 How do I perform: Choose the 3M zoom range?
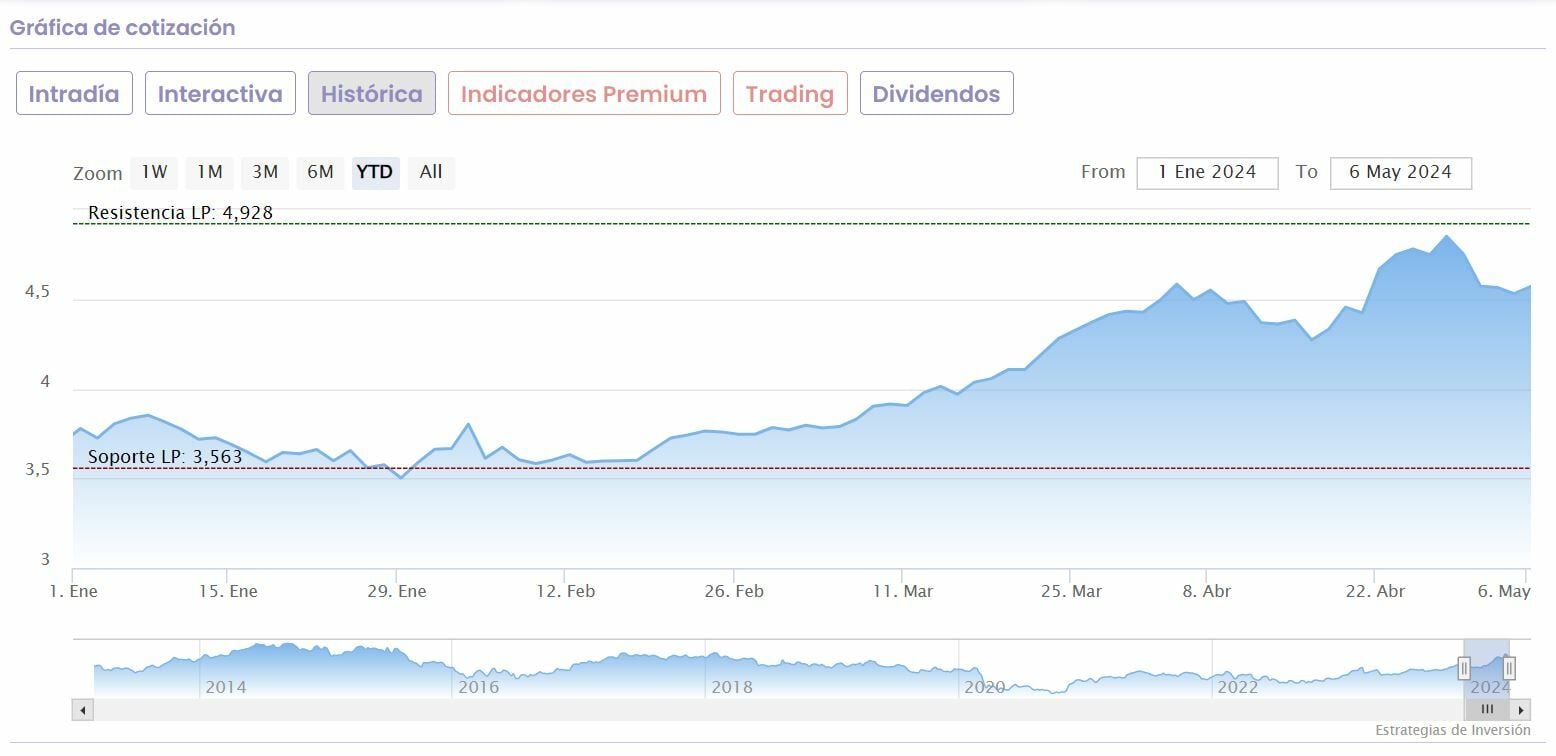click(x=265, y=172)
